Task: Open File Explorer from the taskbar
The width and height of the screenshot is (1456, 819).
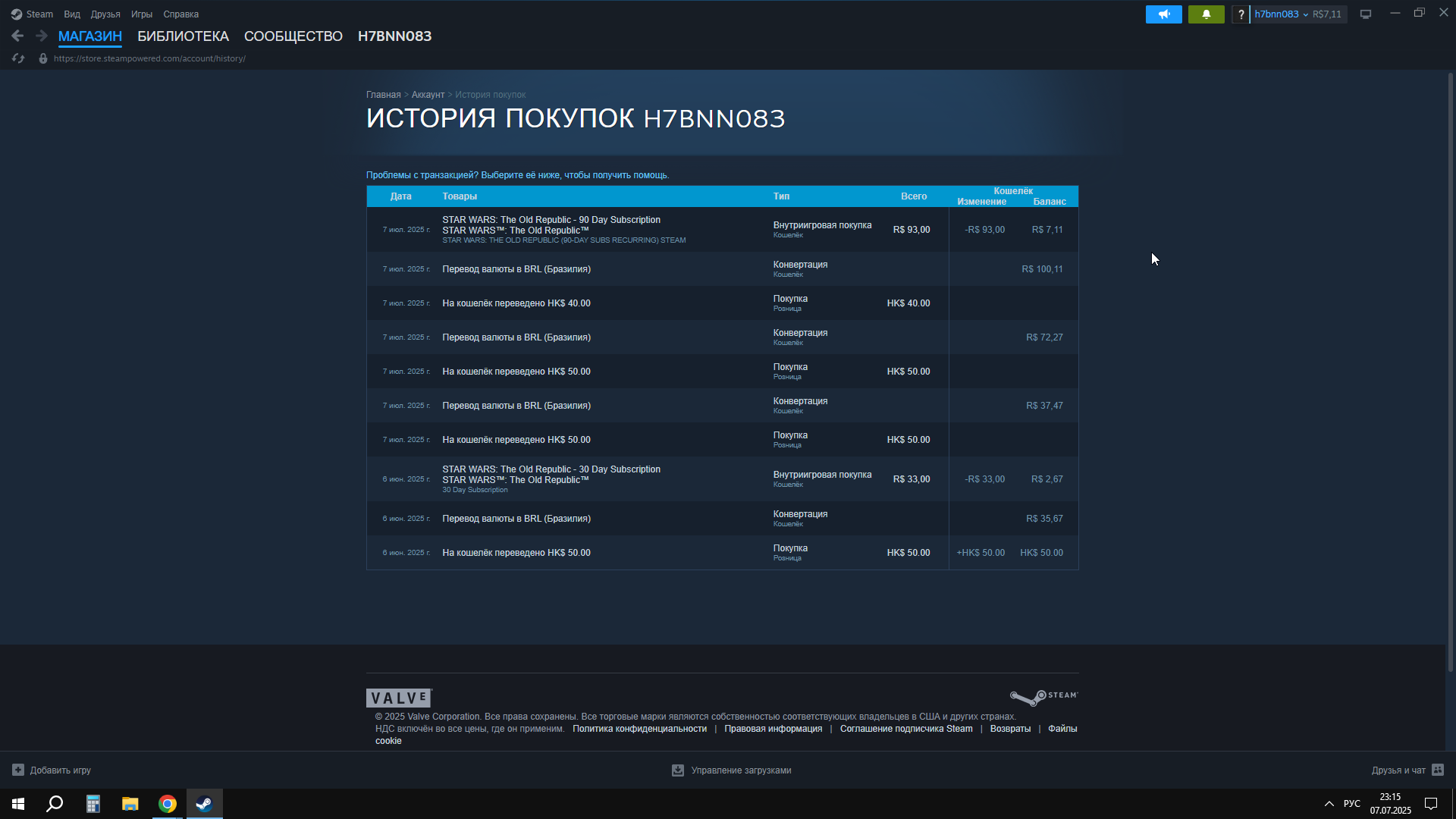Action: [130, 804]
